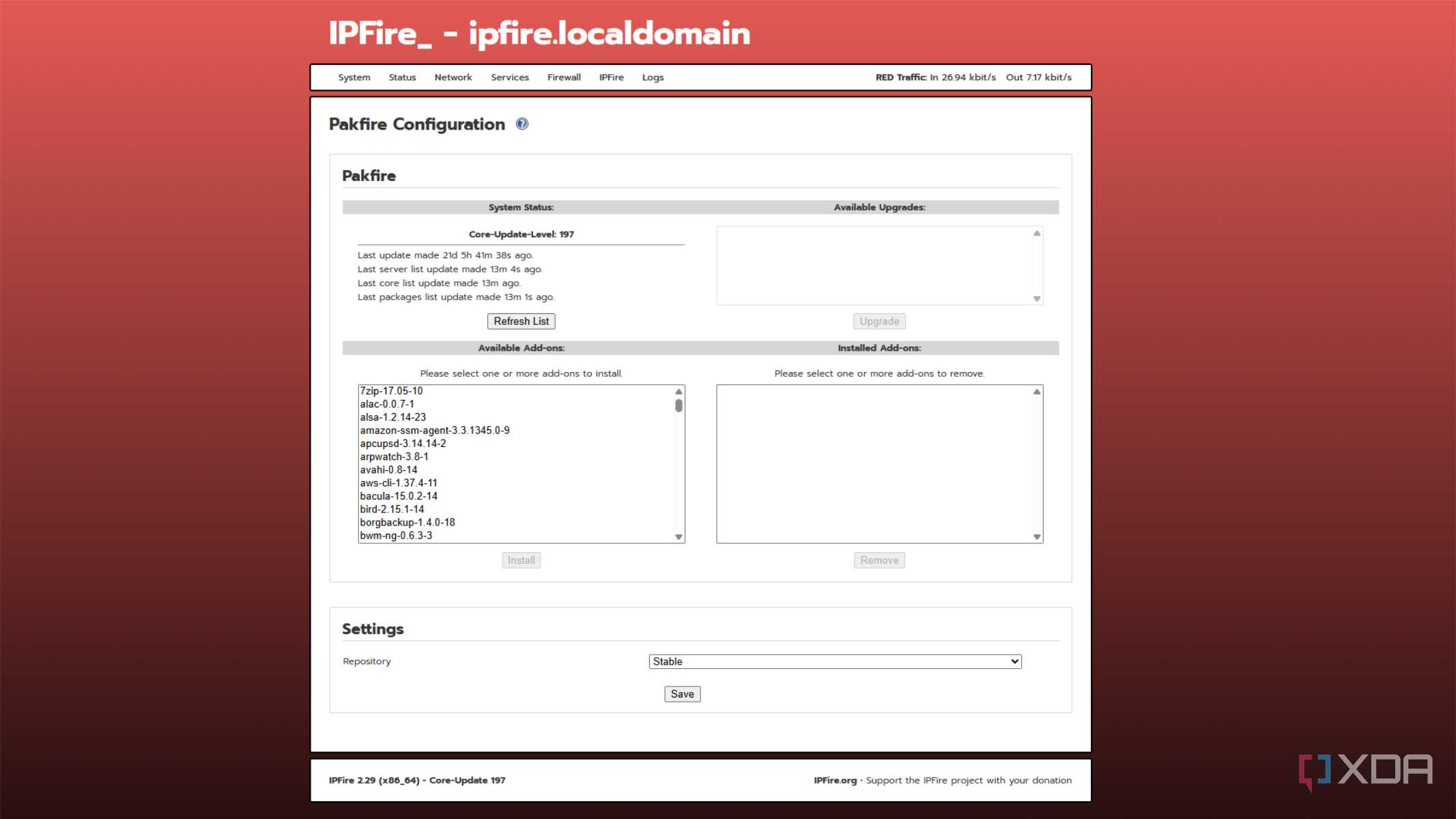Click the available add-ons scroll down arrow
Viewport: 1456px width, 819px height.
tap(679, 537)
